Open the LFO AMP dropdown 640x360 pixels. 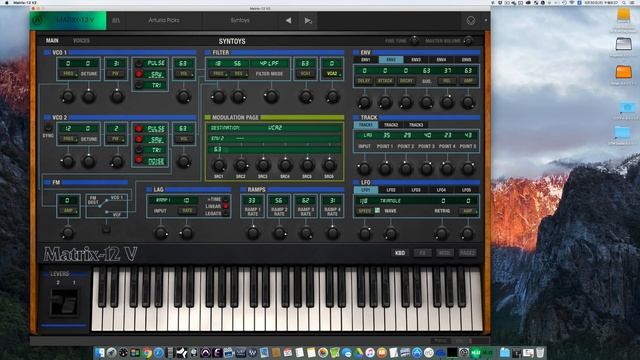pyautogui.click(x=468, y=211)
